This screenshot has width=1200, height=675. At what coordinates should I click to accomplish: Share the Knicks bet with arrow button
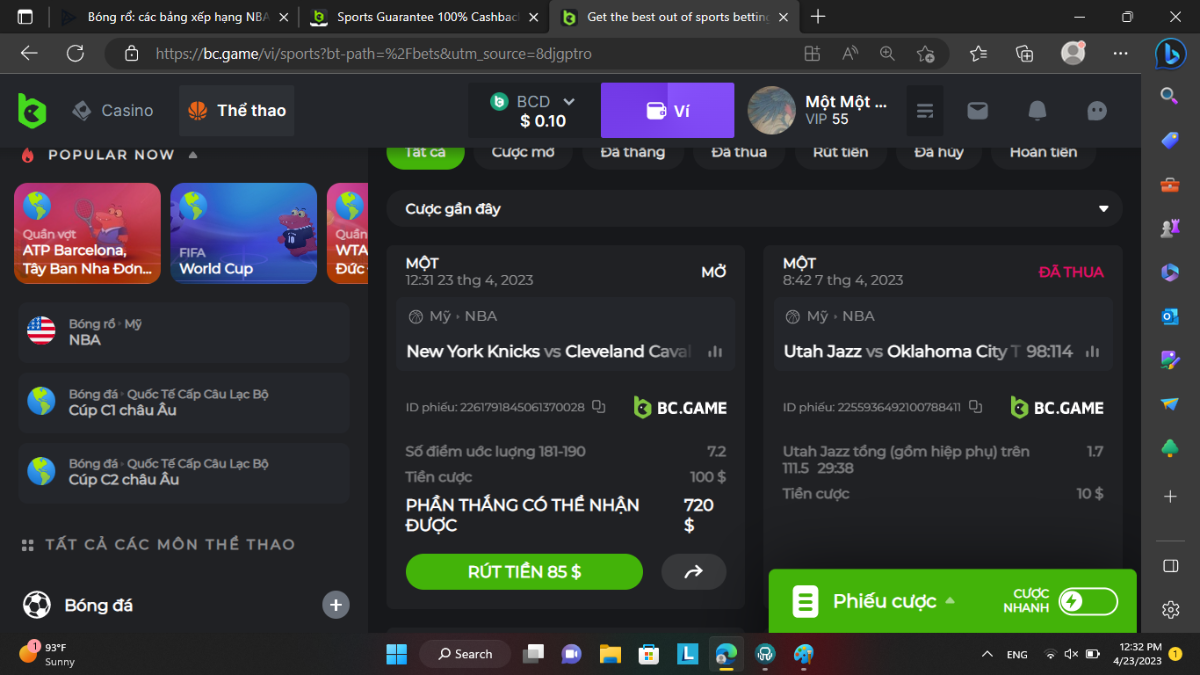click(693, 572)
